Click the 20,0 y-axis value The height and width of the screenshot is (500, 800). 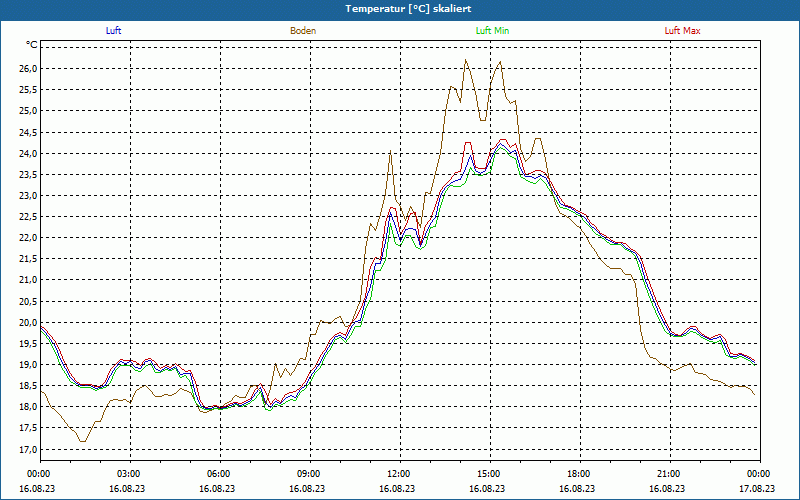click(28, 322)
